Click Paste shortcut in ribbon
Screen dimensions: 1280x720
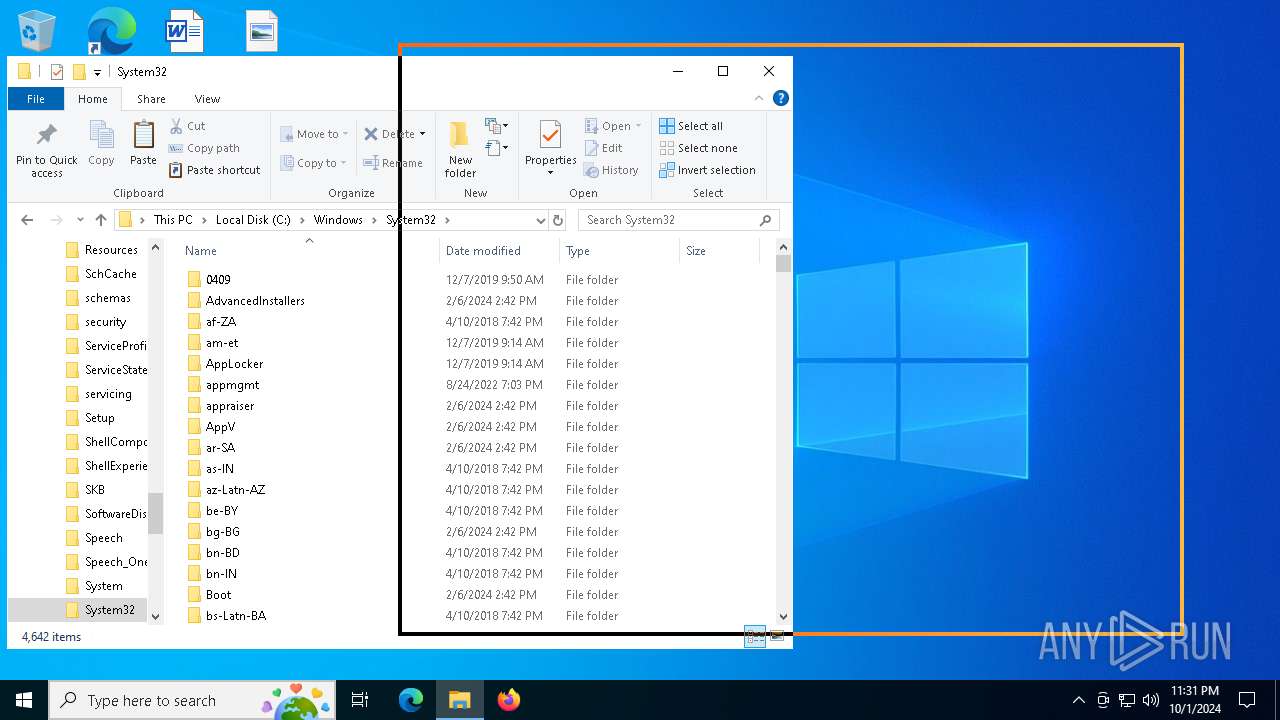tap(214, 170)
